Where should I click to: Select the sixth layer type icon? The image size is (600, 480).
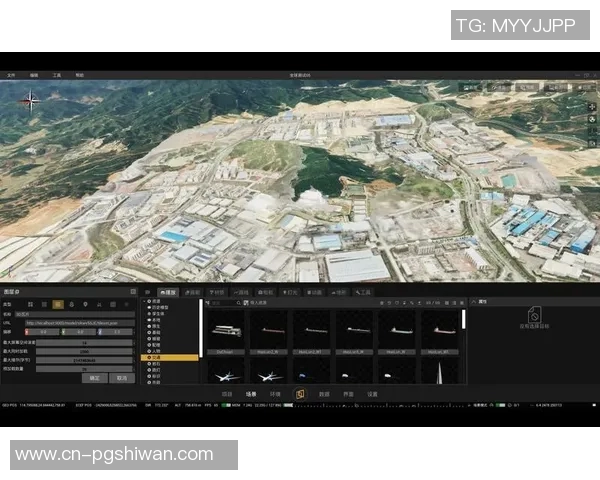[x=99, y=304]
